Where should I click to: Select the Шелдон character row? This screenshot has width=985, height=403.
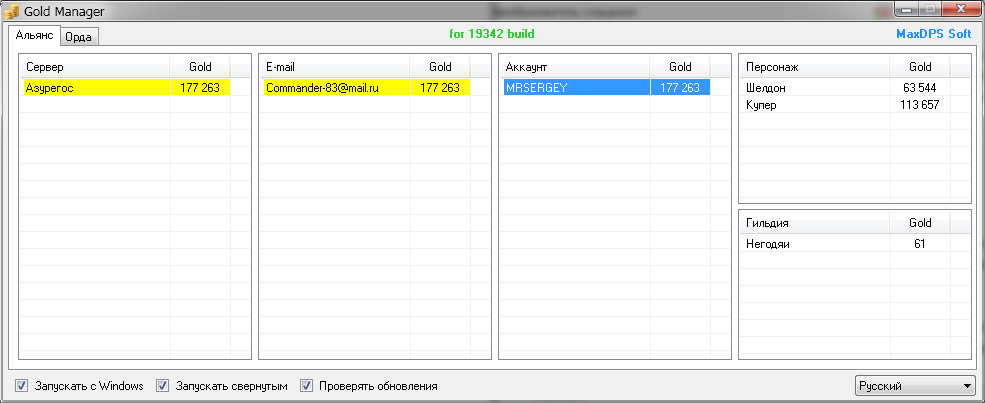(x=814, y=88)
